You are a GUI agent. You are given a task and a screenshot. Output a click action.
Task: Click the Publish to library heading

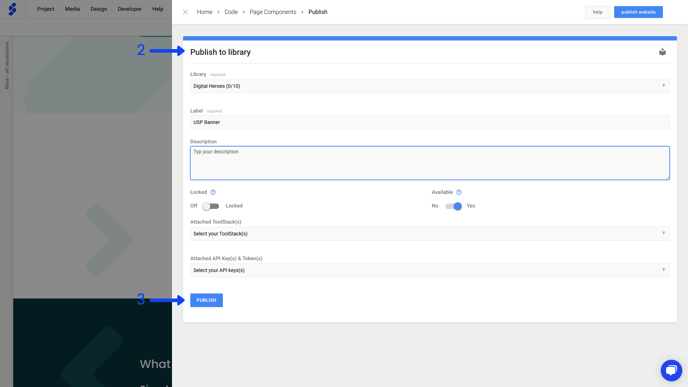pyautogui.click(x=220, y=52)
